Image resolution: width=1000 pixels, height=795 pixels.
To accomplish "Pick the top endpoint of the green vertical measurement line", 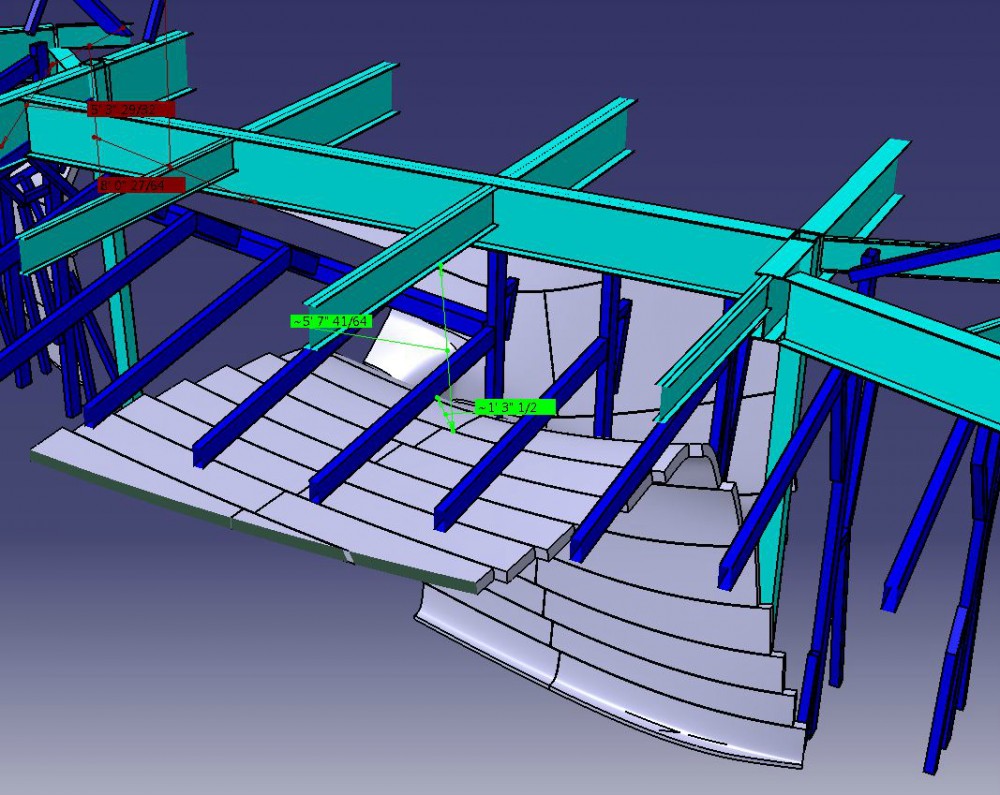I will (441, 264).
